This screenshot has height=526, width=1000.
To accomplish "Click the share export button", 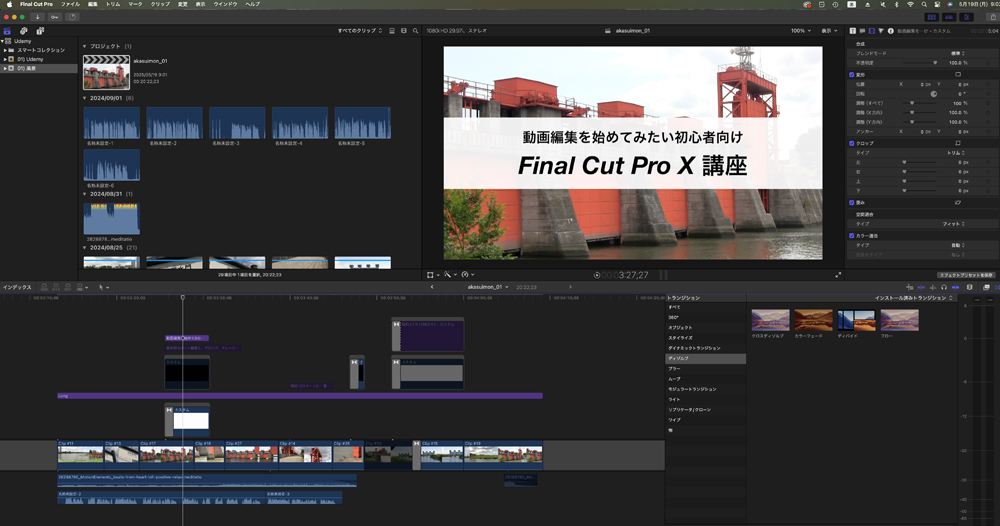I will 994,17.
